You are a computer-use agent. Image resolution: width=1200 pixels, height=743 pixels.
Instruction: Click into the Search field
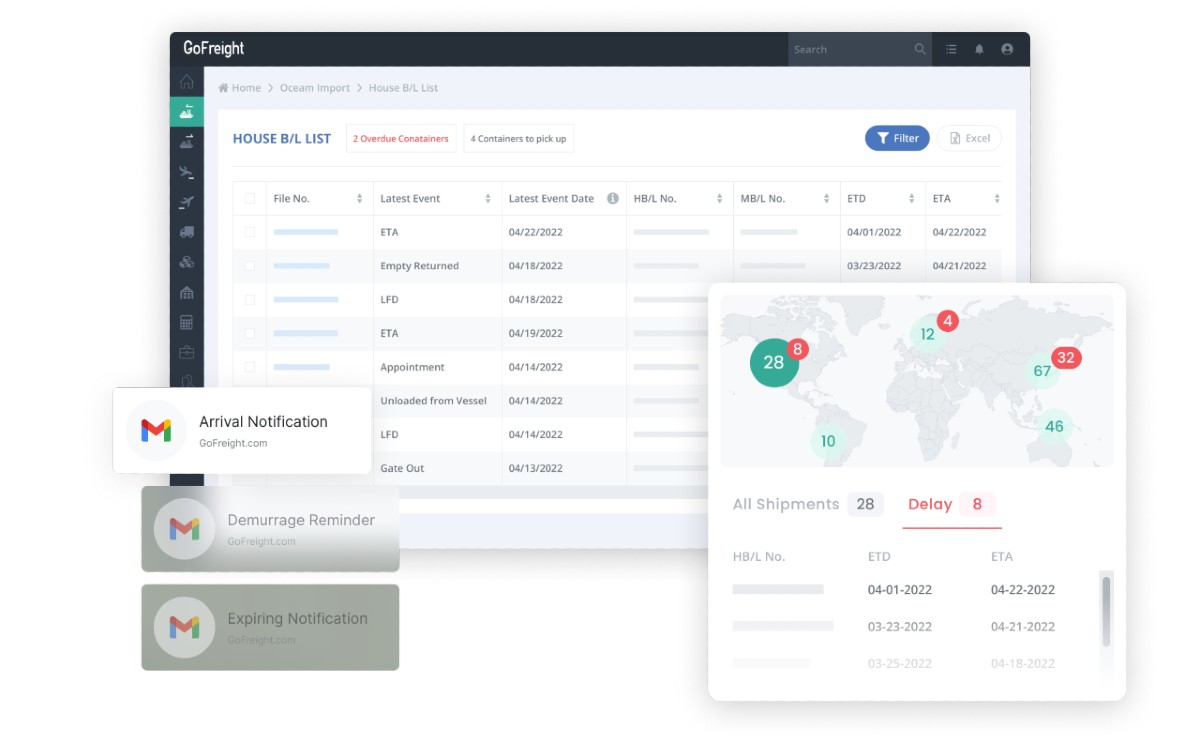pyautogui.click(x=850, y=49)
